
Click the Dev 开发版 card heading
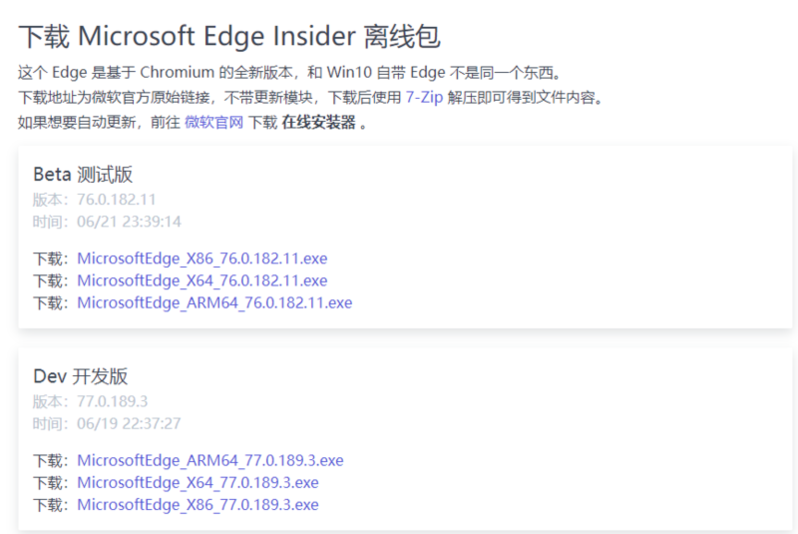click(80, 376)
